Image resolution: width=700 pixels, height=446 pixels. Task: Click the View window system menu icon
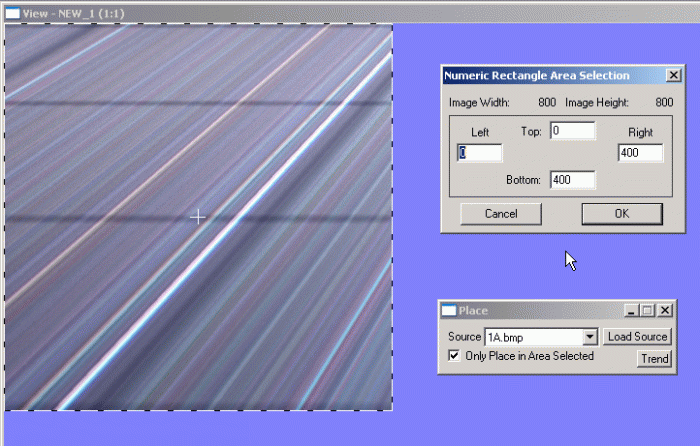13,13
